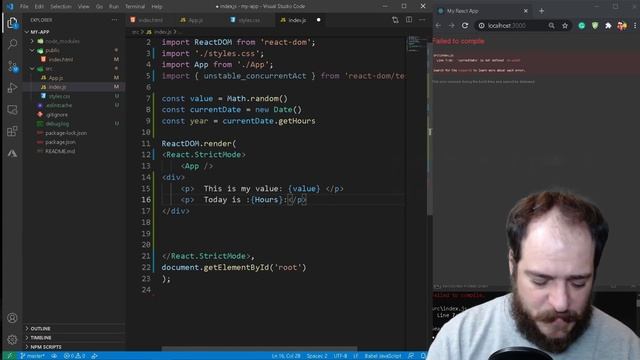Select the My React App browser tab

coord(482,11)
